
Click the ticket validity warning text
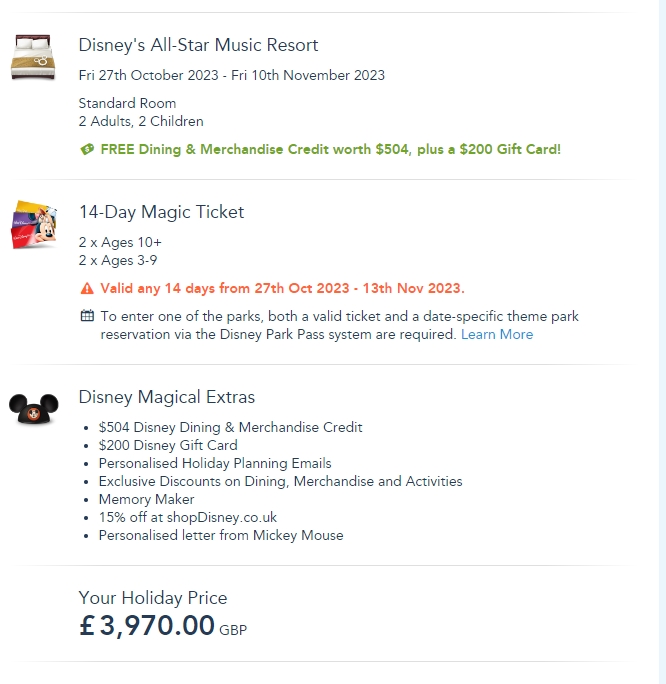point(282,289)
